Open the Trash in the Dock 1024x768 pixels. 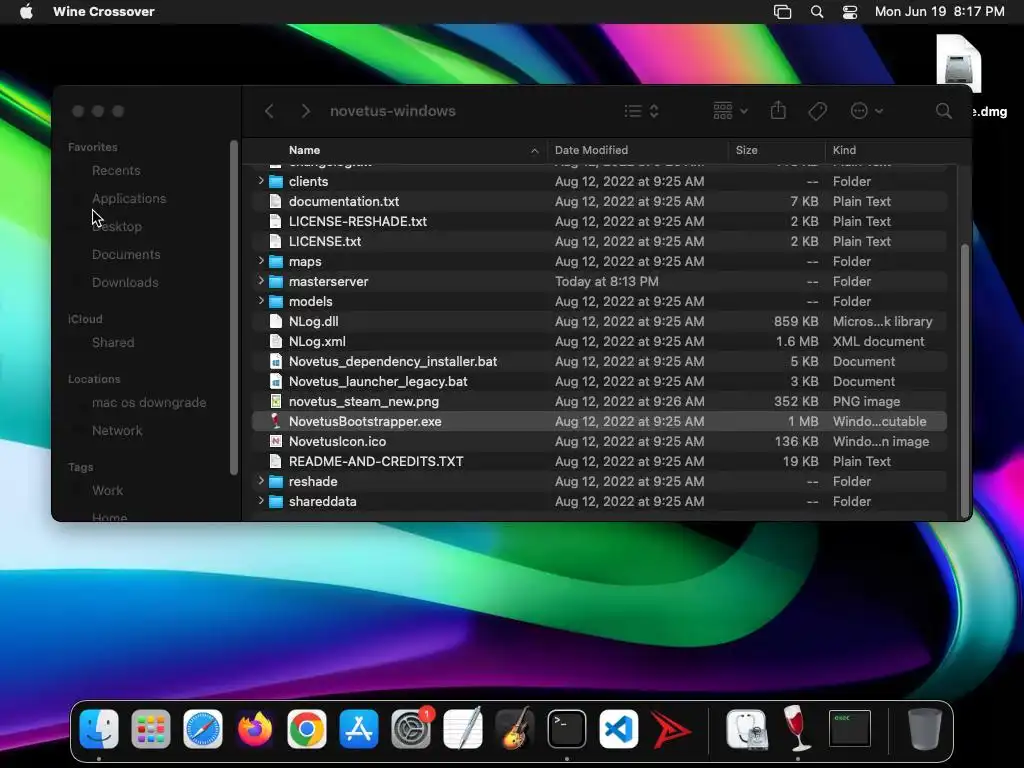coord(925,729)
